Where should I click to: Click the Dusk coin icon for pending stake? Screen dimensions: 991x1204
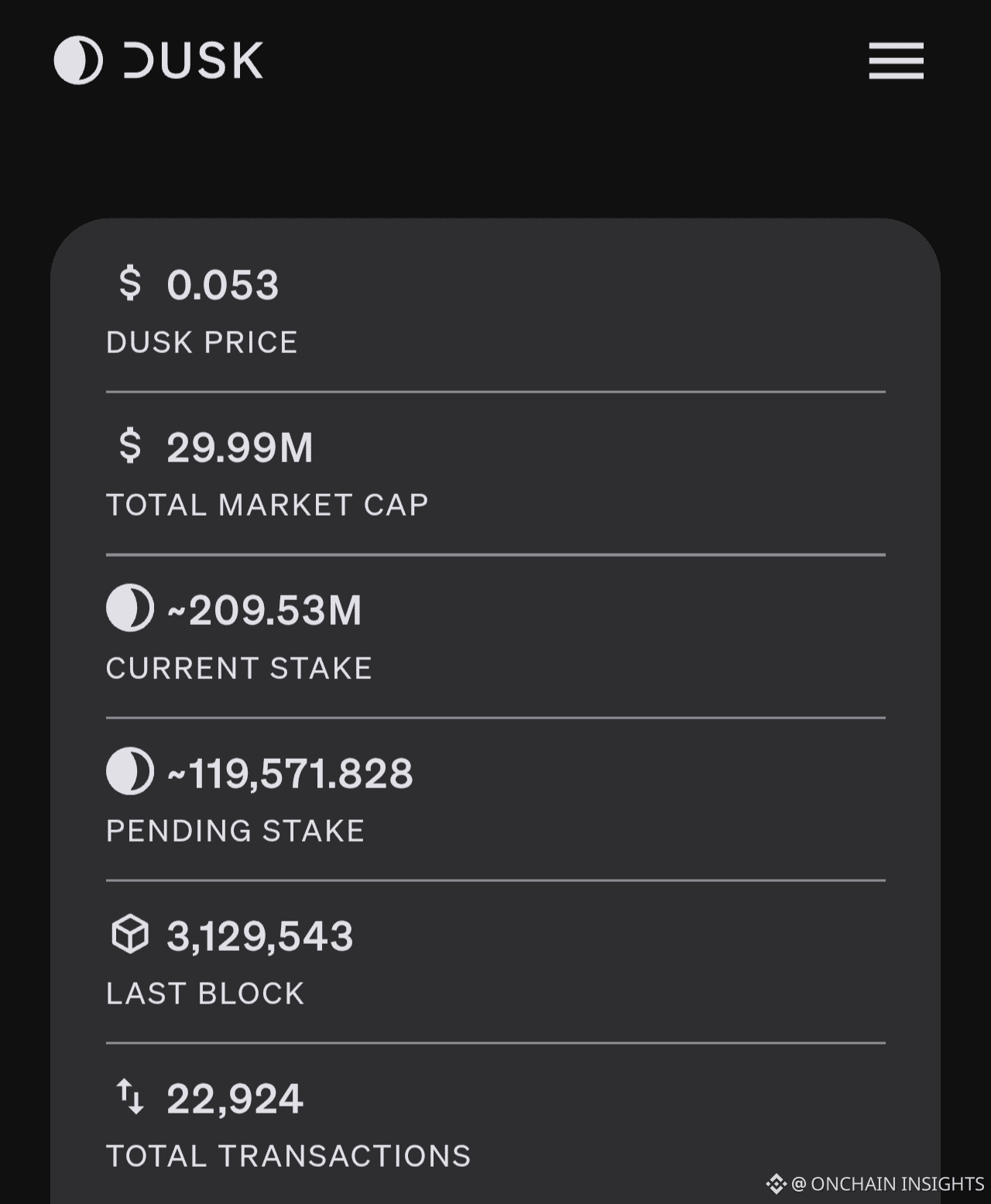click(x=130, y=771)
